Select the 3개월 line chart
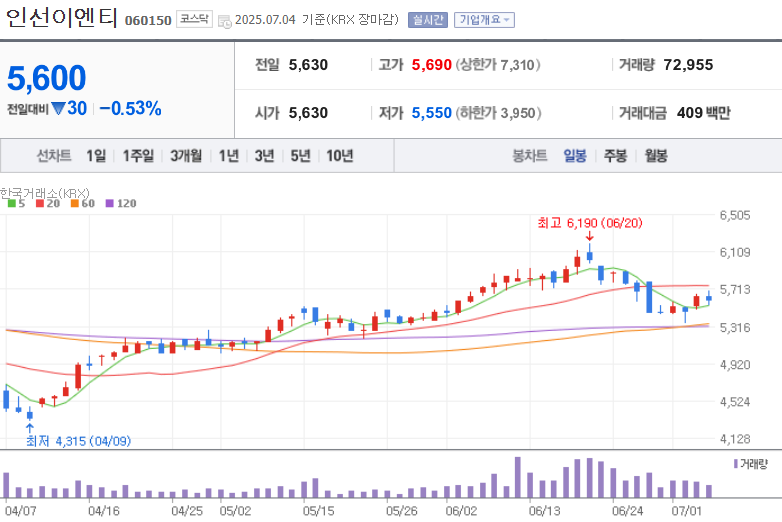 [186, 156]
